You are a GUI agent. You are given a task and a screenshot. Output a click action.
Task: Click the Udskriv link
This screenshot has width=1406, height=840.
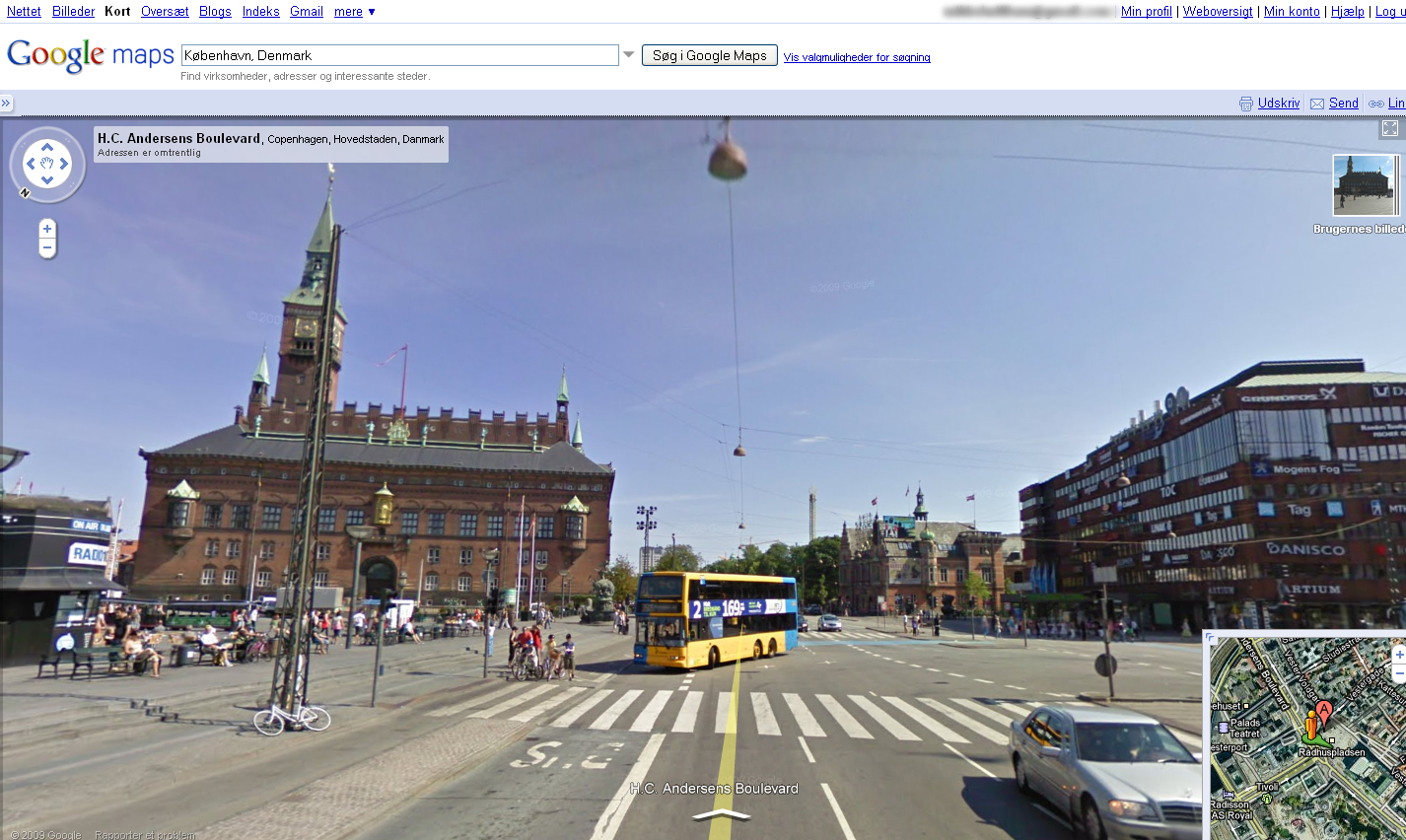(1279, 104)
